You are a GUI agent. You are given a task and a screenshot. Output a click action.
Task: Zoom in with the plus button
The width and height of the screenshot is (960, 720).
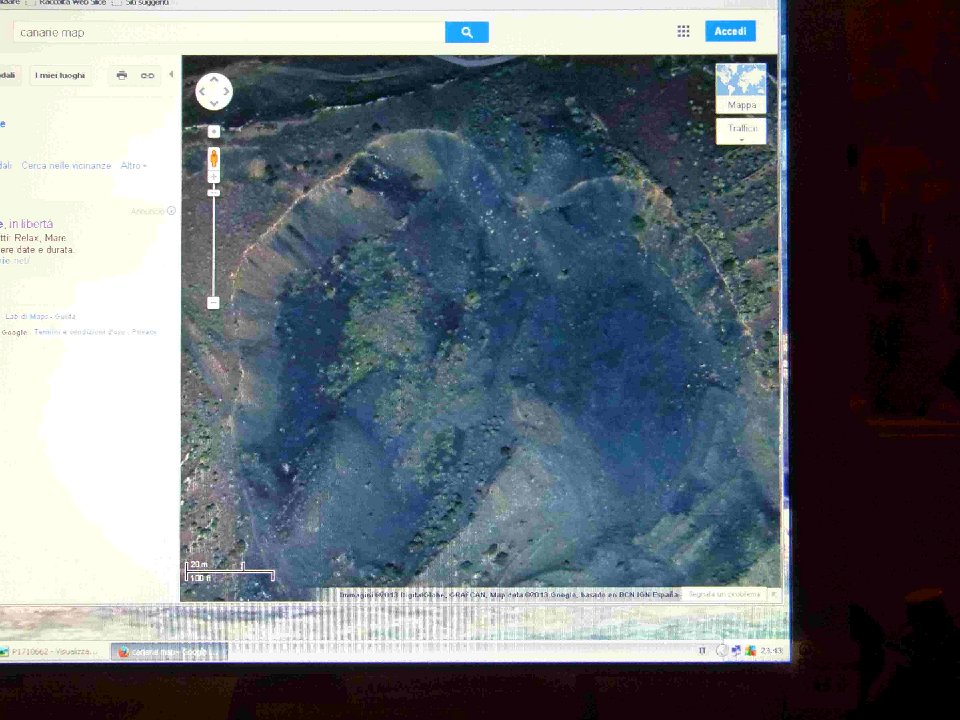(x=214, y=177)
